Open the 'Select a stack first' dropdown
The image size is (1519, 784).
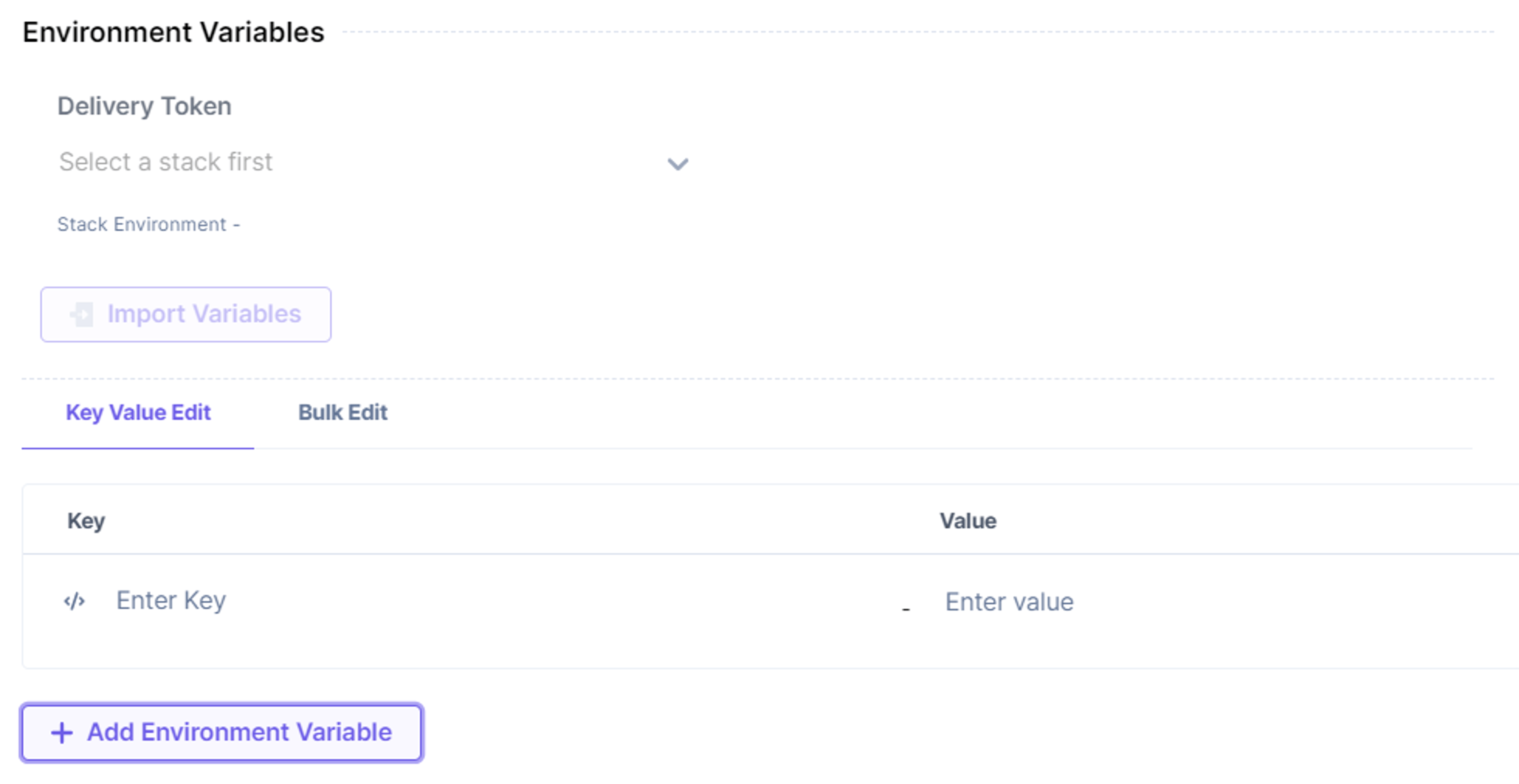click(x=374, y=162)
